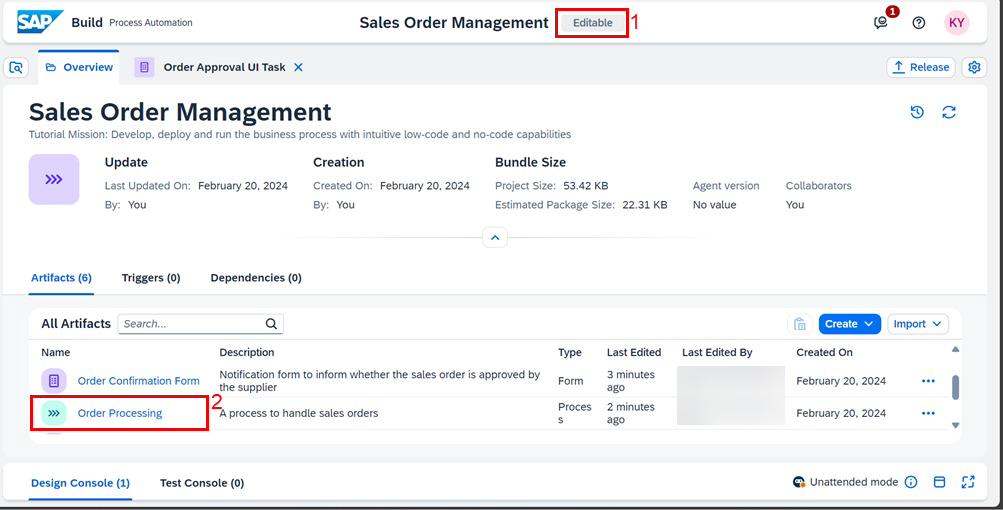This screenshot has height=510, width=1003.
Task: Click the Description column header
Action: tap(246, 353)
